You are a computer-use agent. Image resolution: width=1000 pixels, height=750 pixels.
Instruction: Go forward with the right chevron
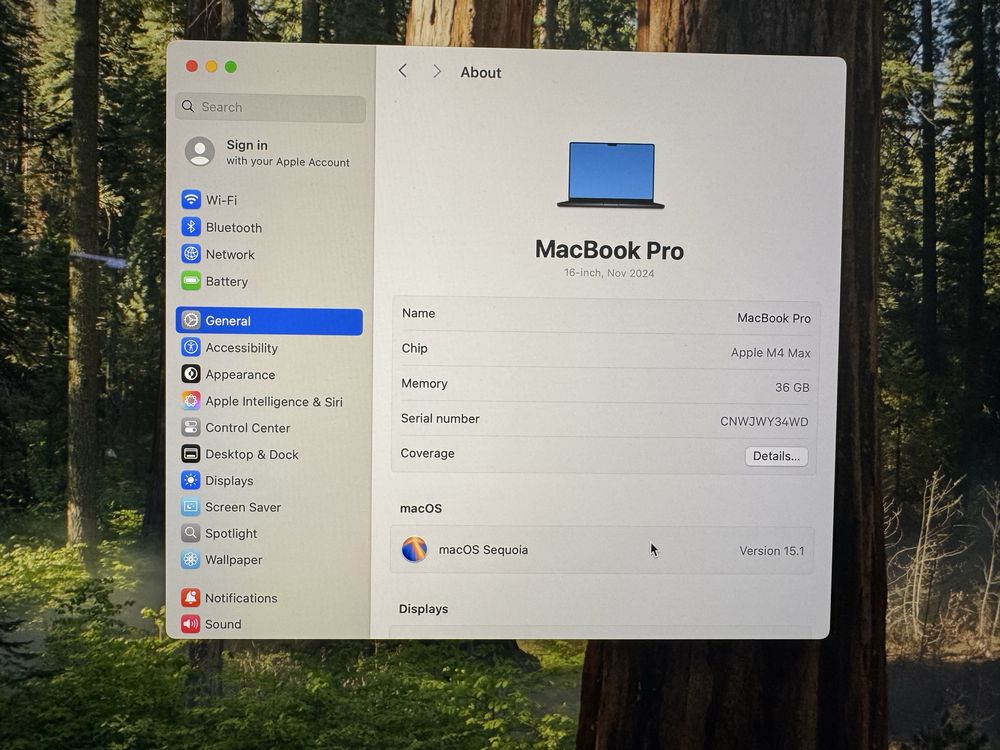pos(437,71)
